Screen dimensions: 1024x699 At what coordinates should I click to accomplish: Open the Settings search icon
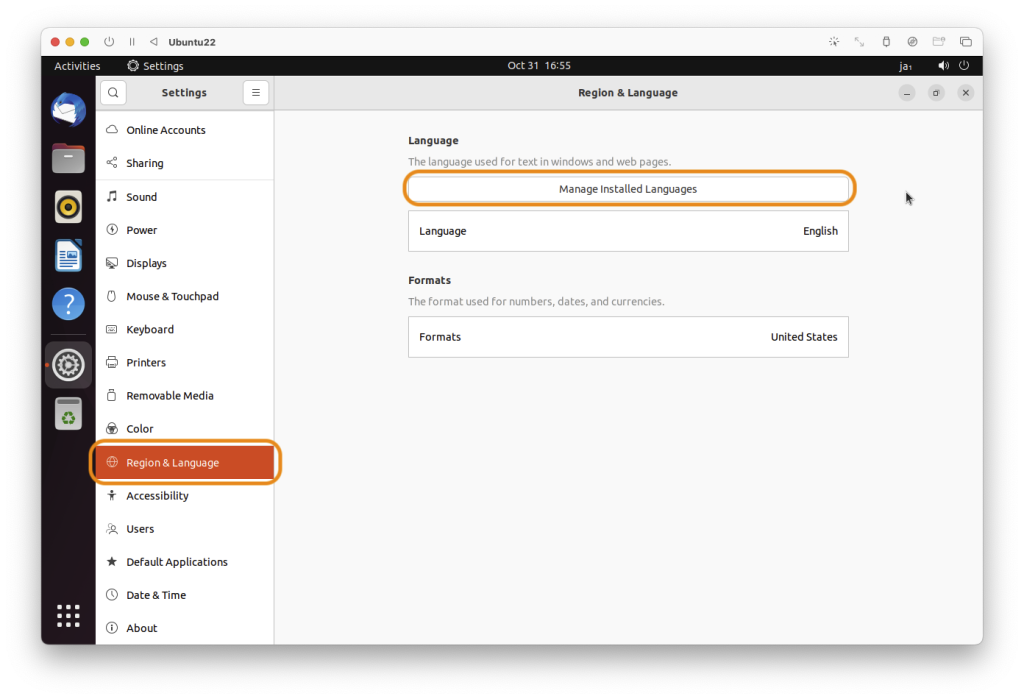pos(113,93)
